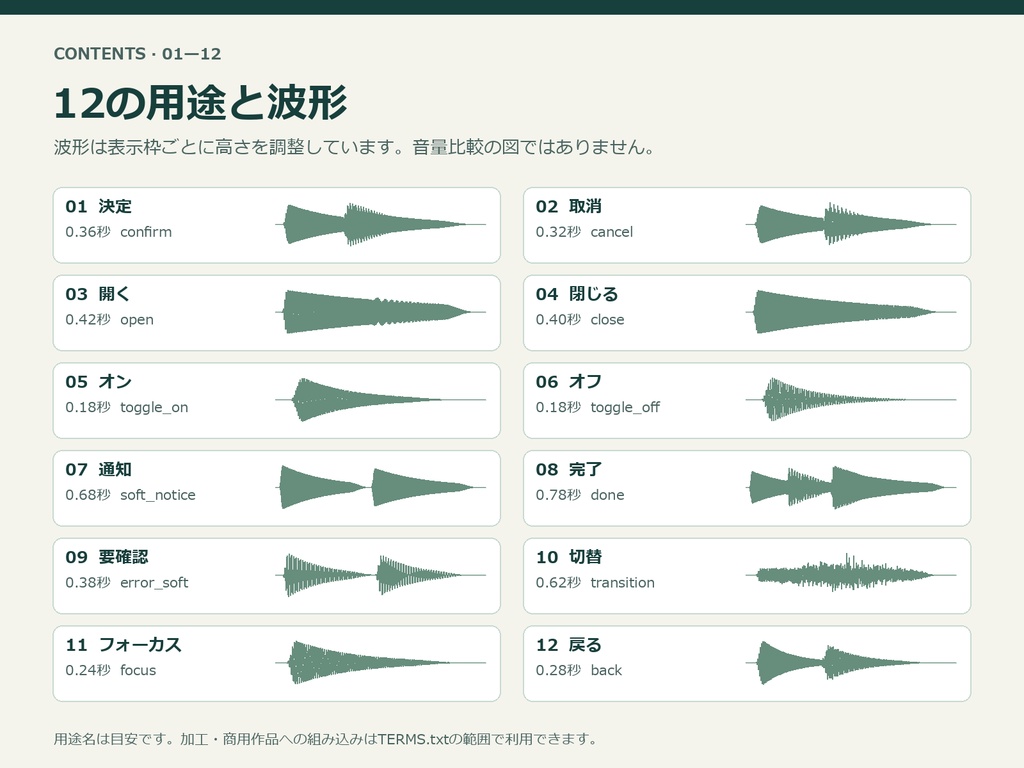Click the 03 開く open waveform

pos(381,312)
